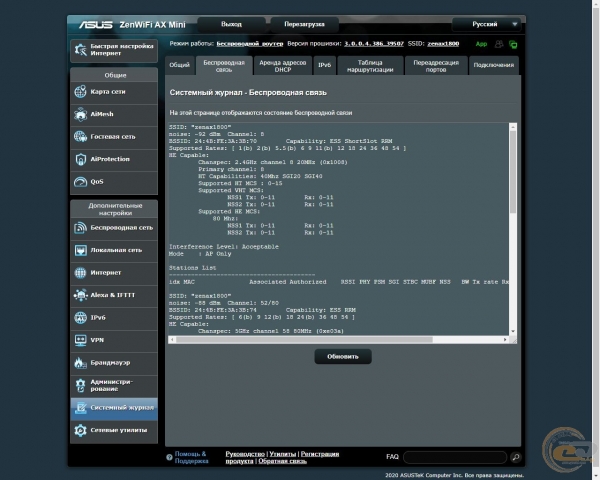Click the System Log (Системный журнал) icon
600x480 pixels.
[80, 408]
